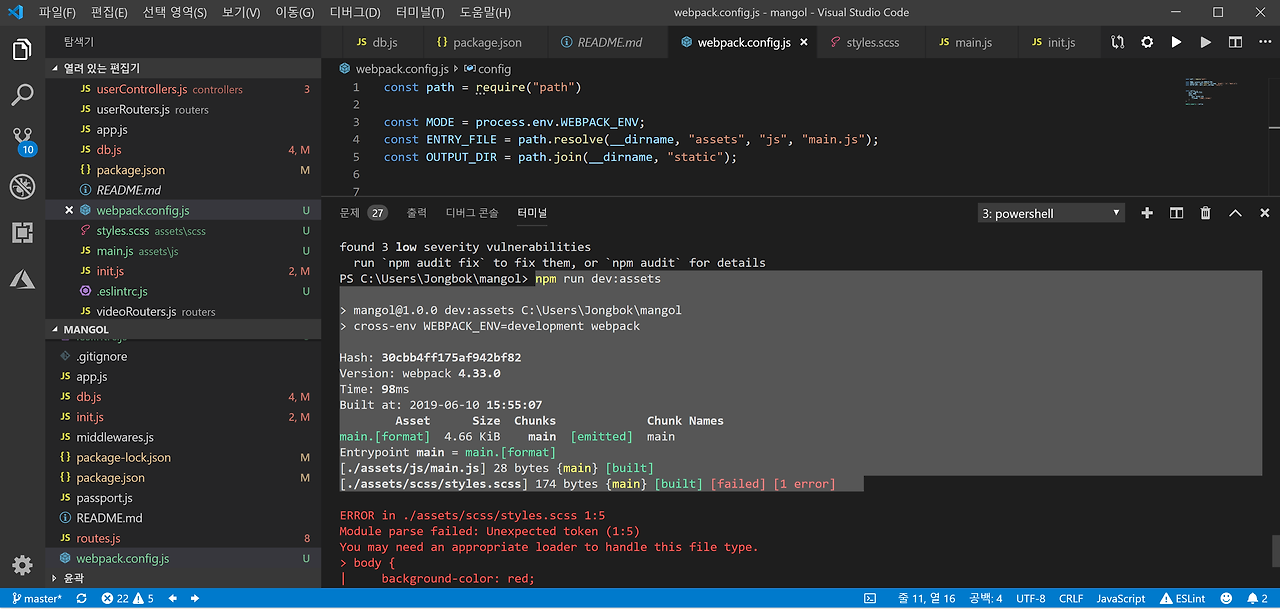Viewport: 1280px width, 609px height.
Task: Open routes.js in MANGOL tree
Action: 185,538
